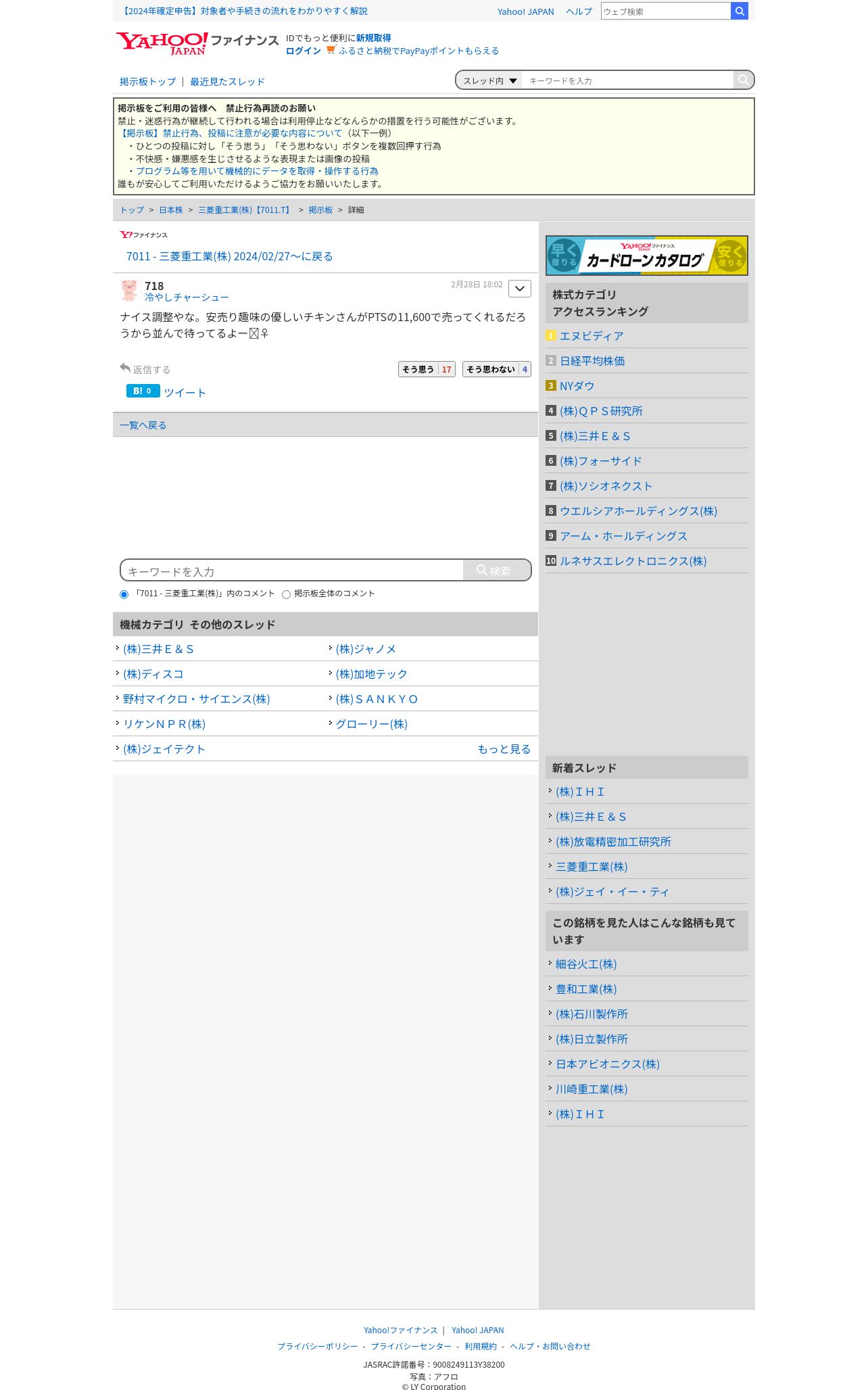868x1390 pixels.
Task: Click the 2024年確定申告 notice link
Action: click(244, 11)
